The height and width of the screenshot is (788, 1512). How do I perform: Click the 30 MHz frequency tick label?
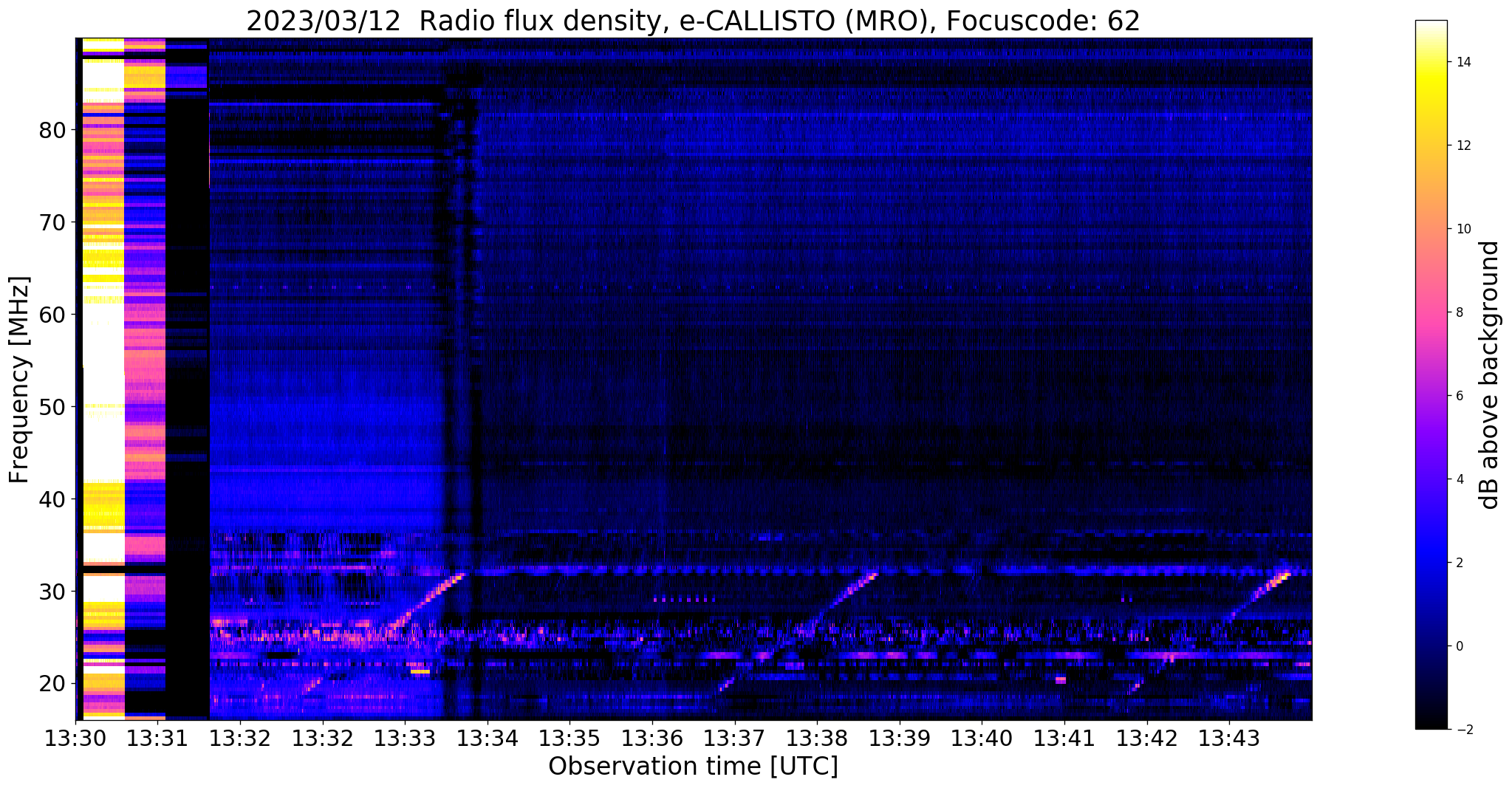(52, 592)
